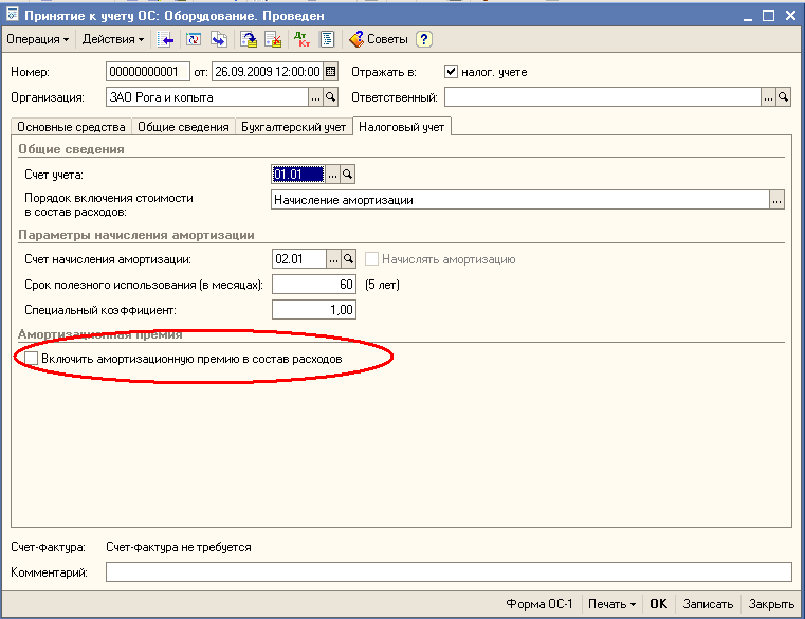Click the question mark help icon
Screen dimensions: 805x619
click(x=424, y=40)
